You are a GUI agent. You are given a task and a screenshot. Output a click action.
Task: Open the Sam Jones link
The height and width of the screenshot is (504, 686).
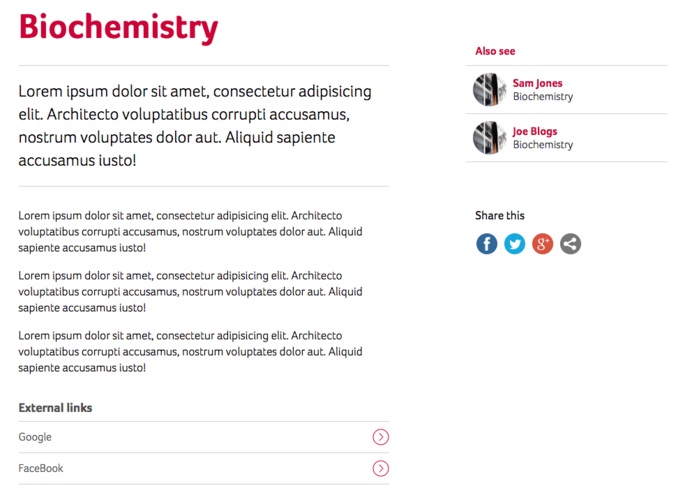537,83
